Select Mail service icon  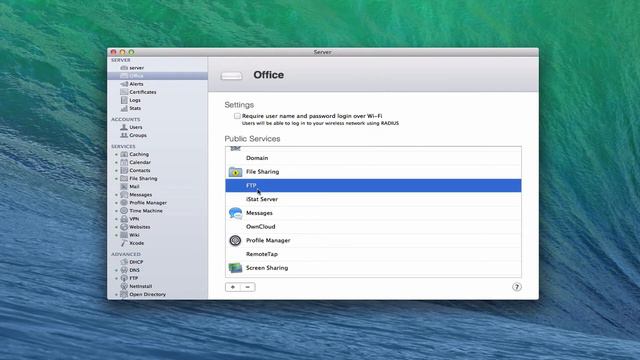click(x=124, y=187)
